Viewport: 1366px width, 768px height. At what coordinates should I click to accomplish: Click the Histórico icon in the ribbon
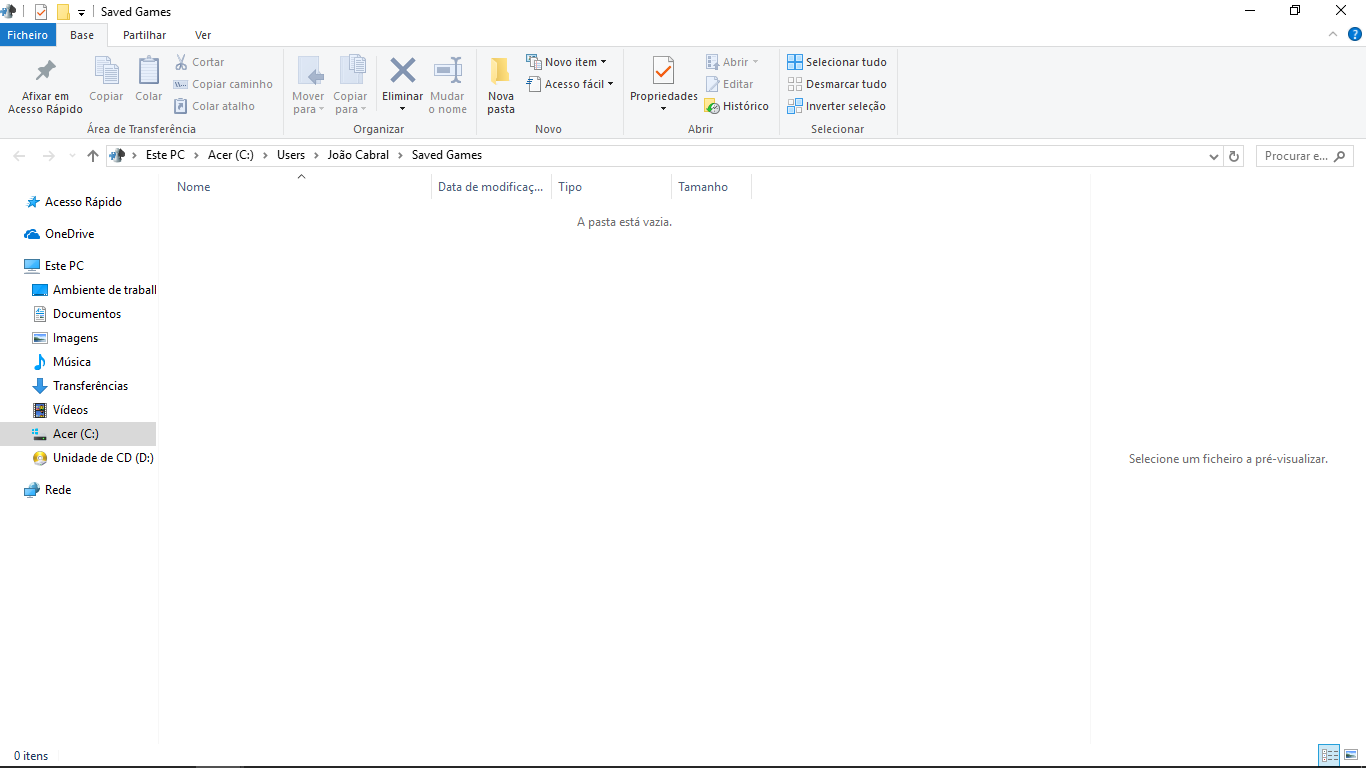712,106
